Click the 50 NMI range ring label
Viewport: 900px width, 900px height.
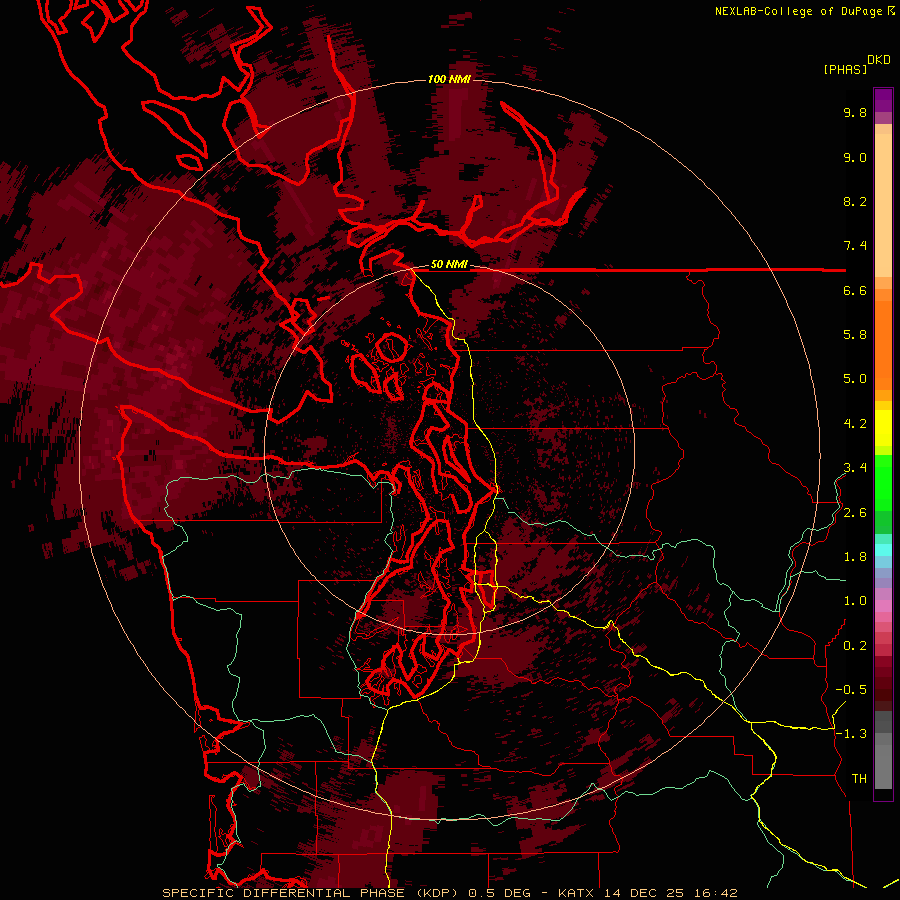[449, 264]
